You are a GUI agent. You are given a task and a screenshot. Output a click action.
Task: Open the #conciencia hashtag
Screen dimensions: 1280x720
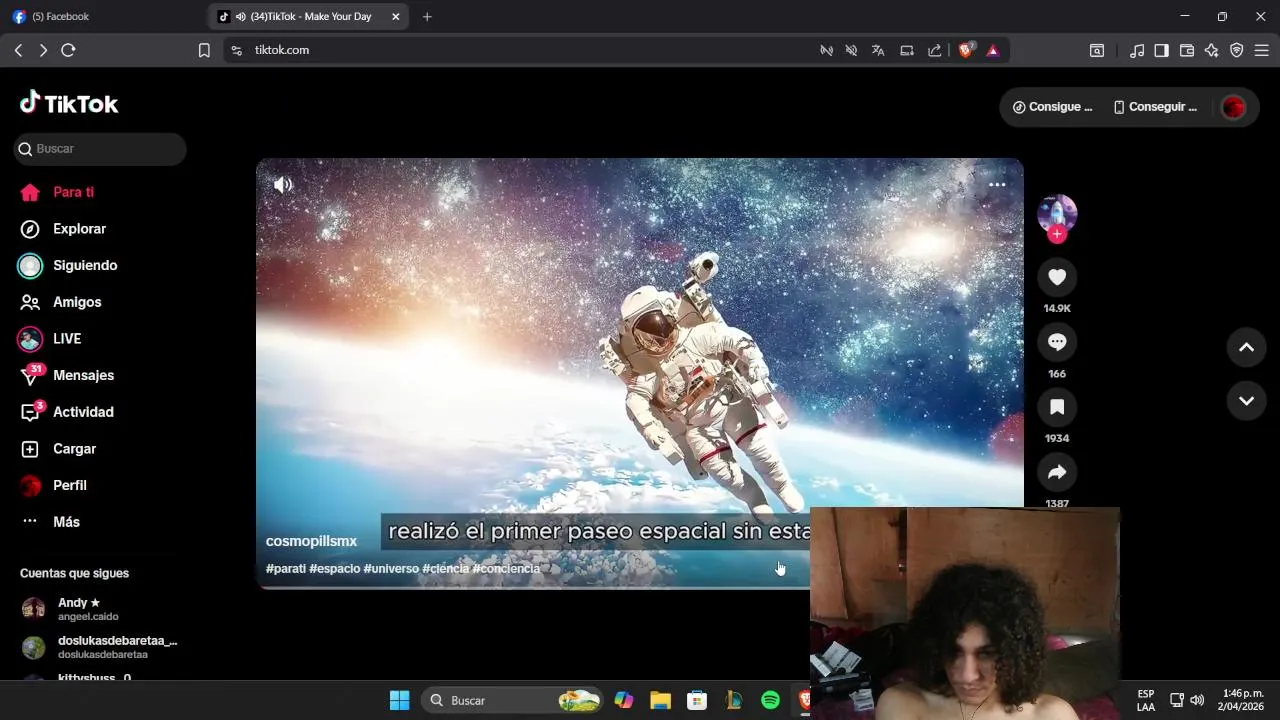506,568
